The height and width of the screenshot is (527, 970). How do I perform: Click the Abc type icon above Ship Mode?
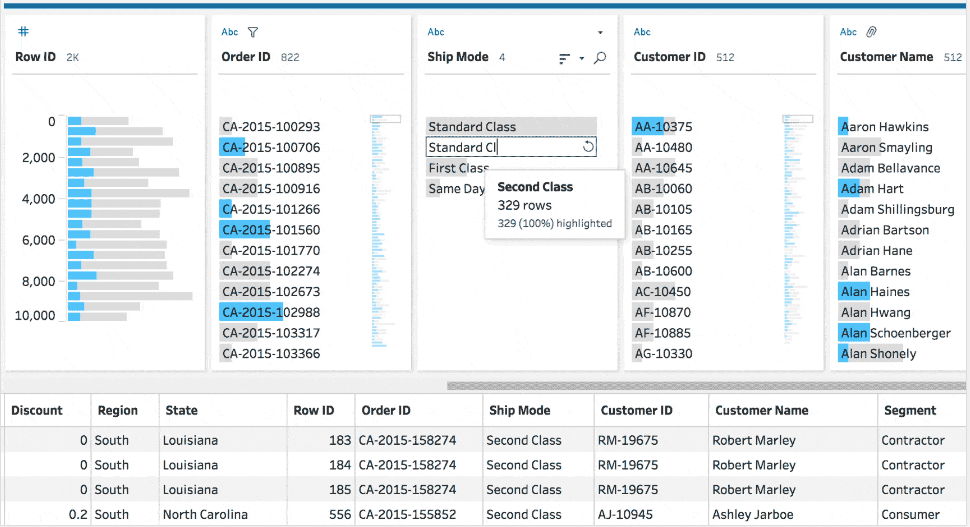(x=436, y=32)
